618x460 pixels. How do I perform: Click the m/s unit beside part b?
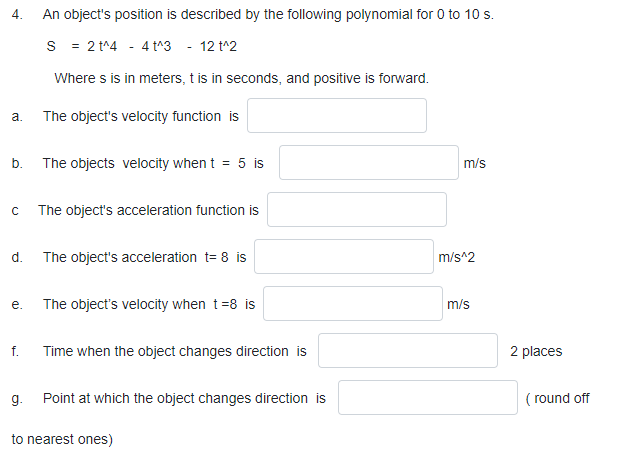tap(475, 163)
